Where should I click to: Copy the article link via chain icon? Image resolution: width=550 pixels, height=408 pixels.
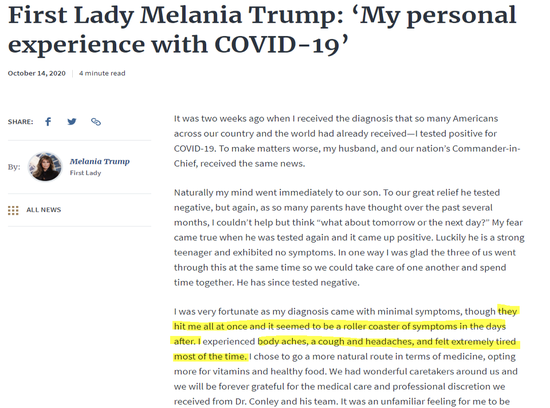tap(96, 122)
